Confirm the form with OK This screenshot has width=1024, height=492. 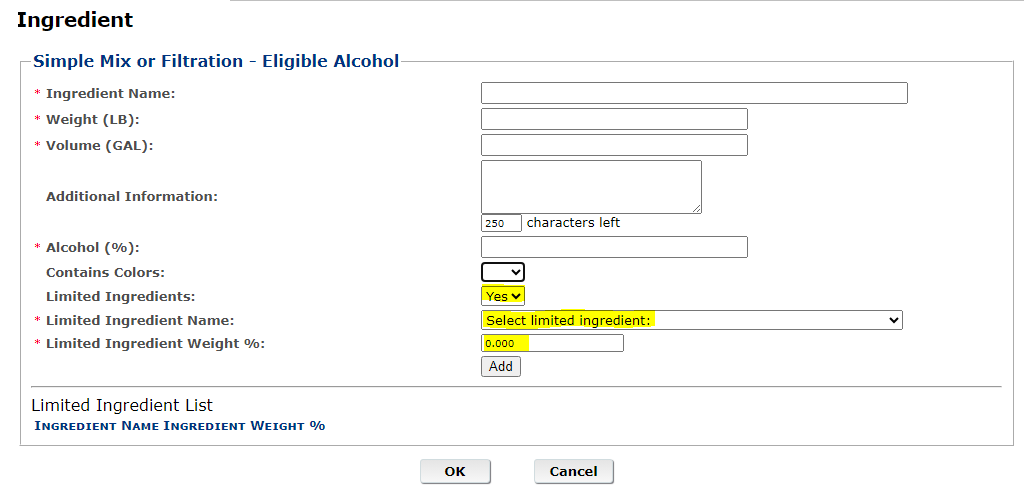click(x=455, y=471)
